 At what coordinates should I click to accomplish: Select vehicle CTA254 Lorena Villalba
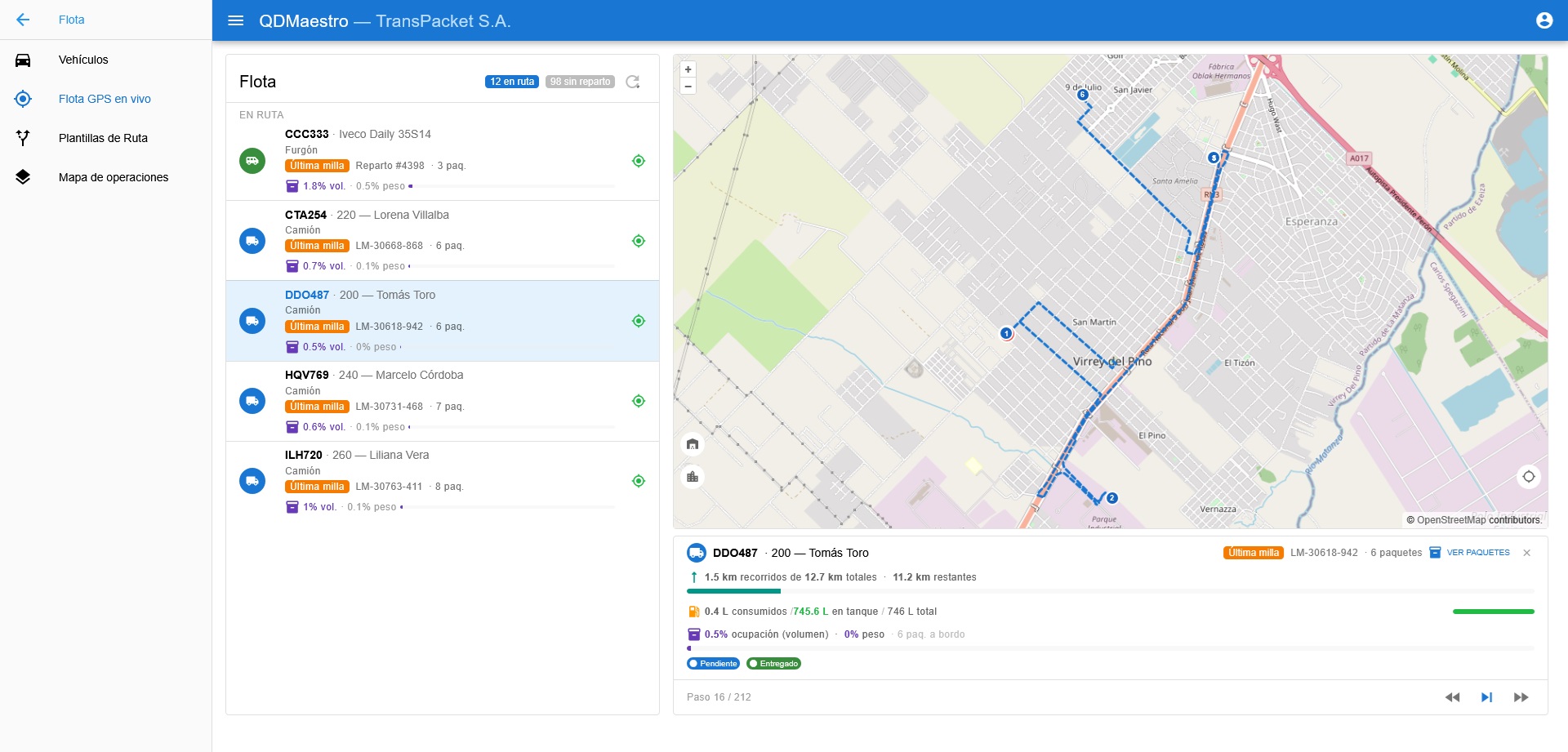443,241
